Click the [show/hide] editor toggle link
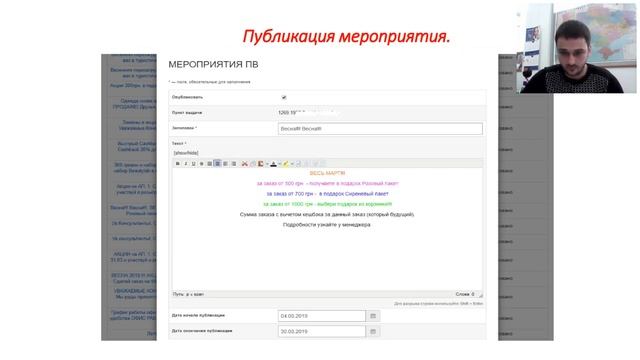 point(186,153)
